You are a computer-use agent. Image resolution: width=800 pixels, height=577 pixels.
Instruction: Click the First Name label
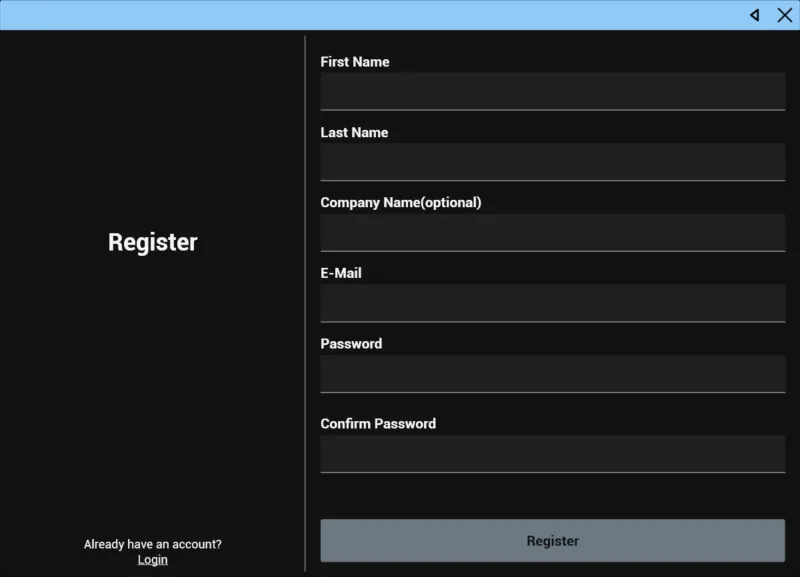click(355, 62)
